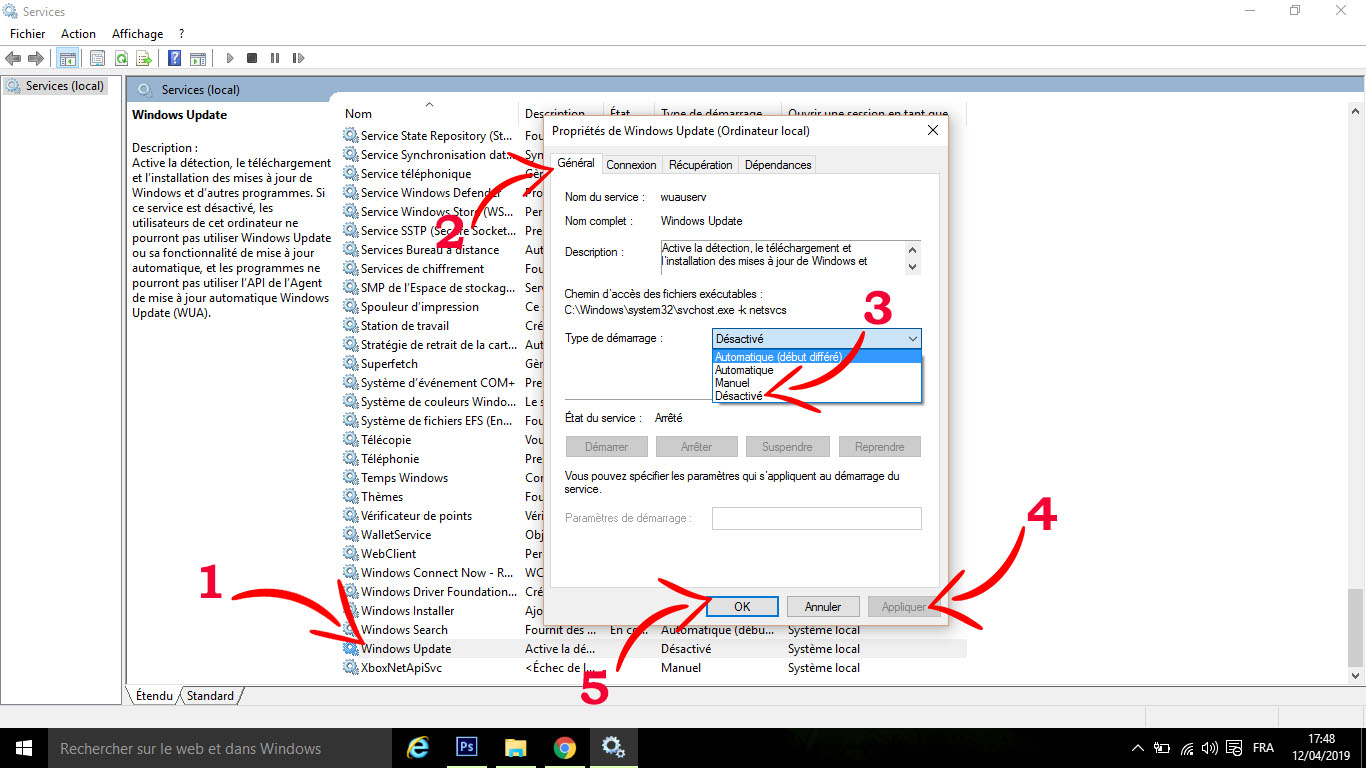Open the Action menu

click(x=78, y=33)
